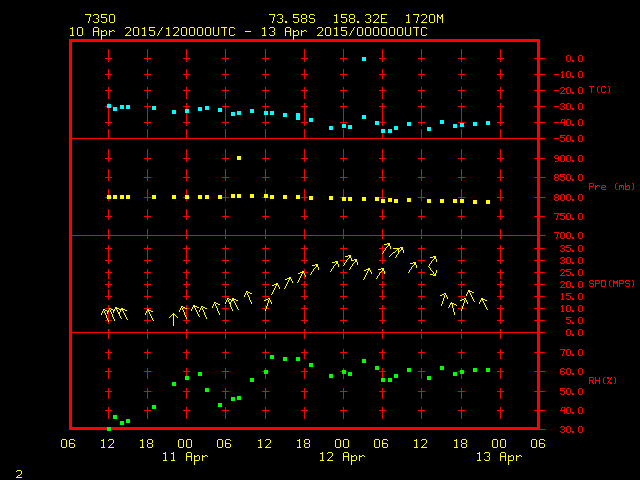Viewport: 640px width, 480px height.
Task: Click the number 2 in bottom-left corner
Action: point(18,471)
